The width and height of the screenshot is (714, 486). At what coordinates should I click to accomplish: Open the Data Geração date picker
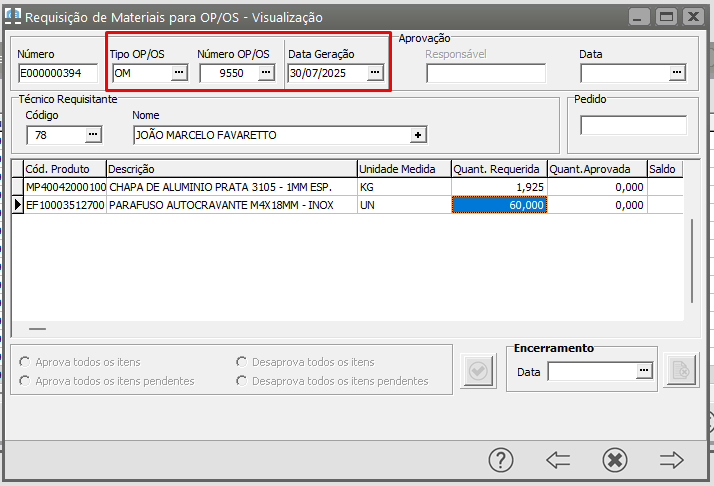374,73
